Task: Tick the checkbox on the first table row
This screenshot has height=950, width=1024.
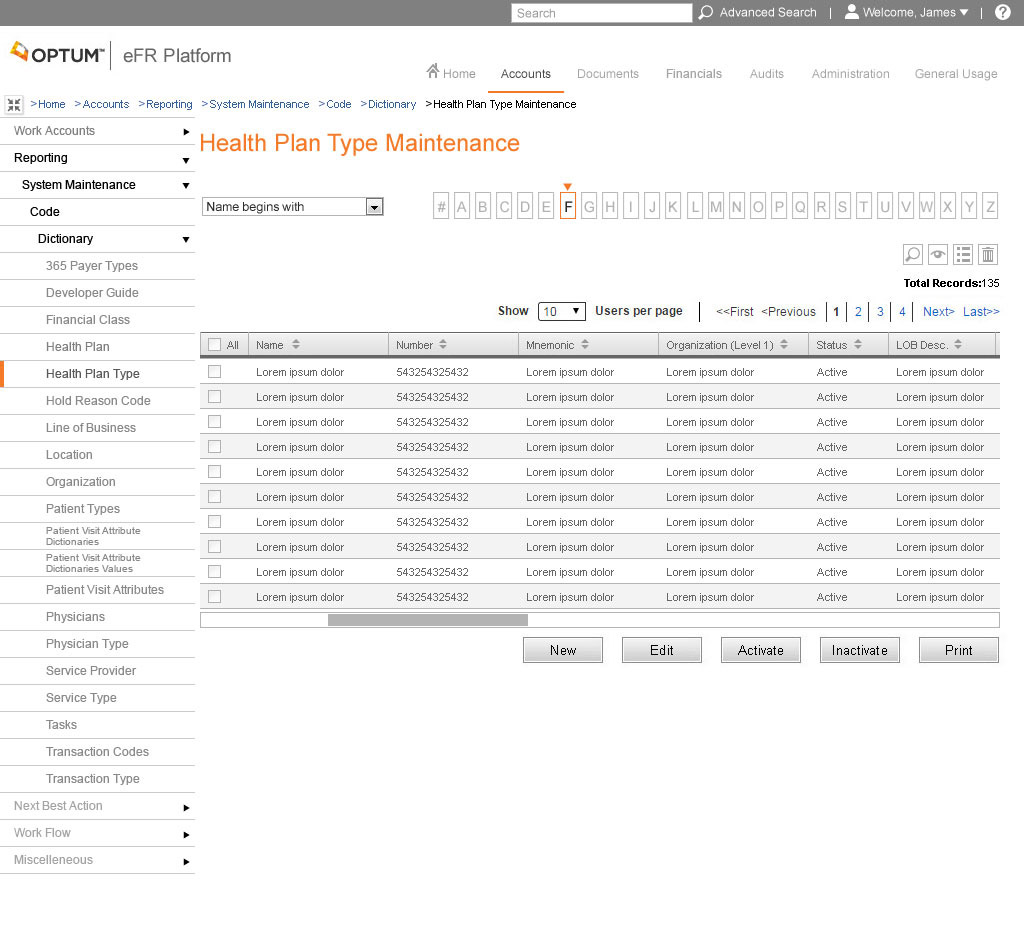Action: point(215,372)
